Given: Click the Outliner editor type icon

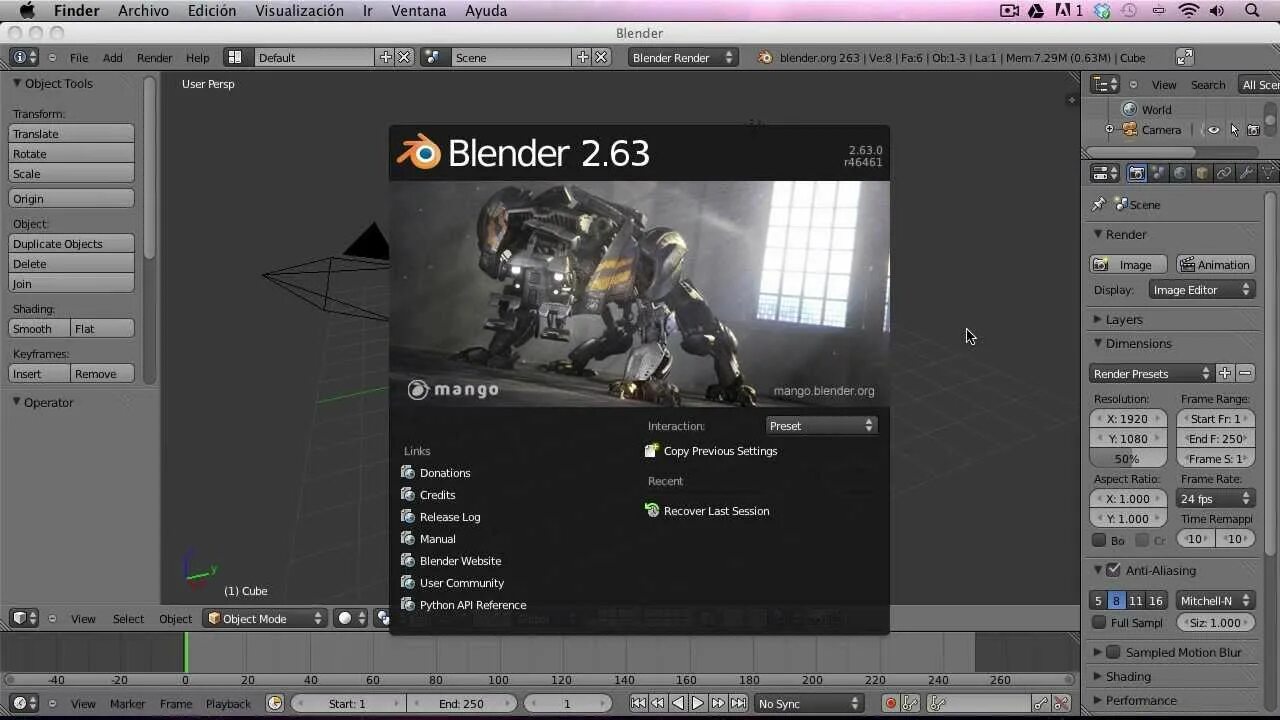Looking at the screenshot, I should coord(1105,85).
